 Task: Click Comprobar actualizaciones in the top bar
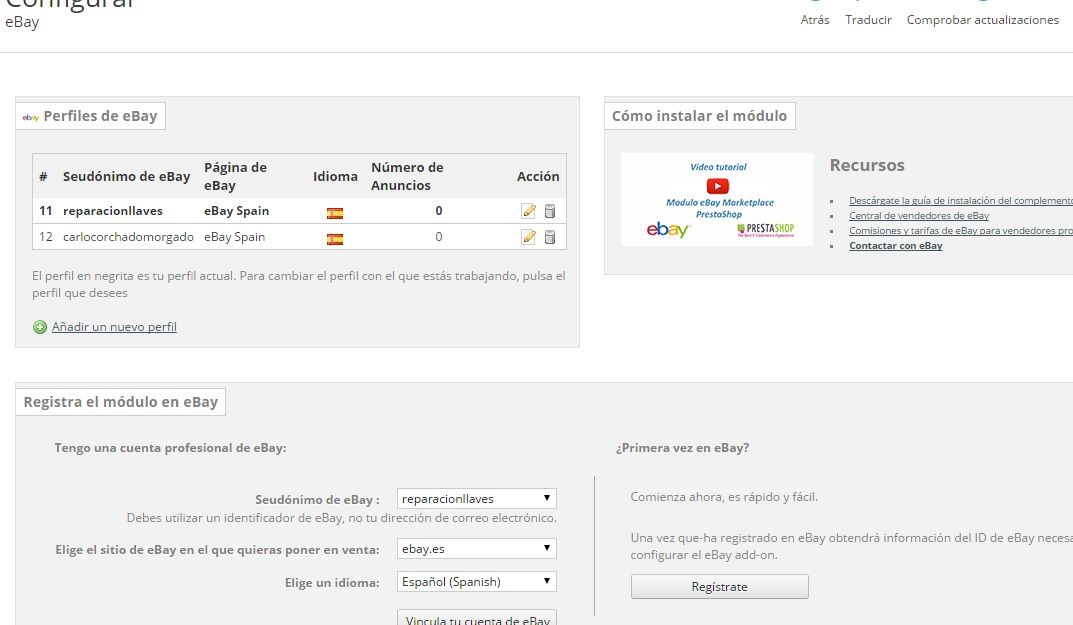[983, 20]
